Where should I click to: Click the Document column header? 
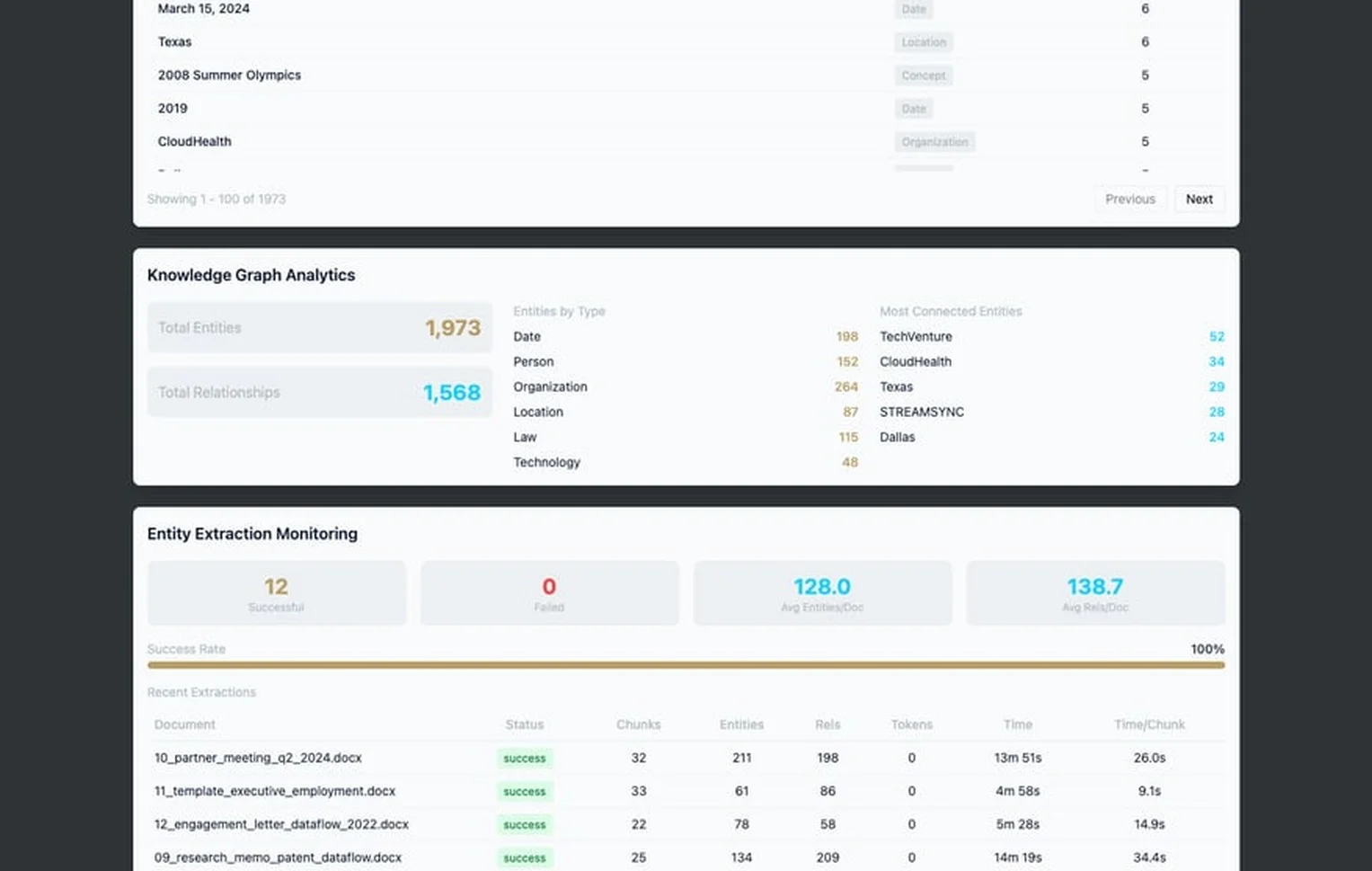[184, 724]
